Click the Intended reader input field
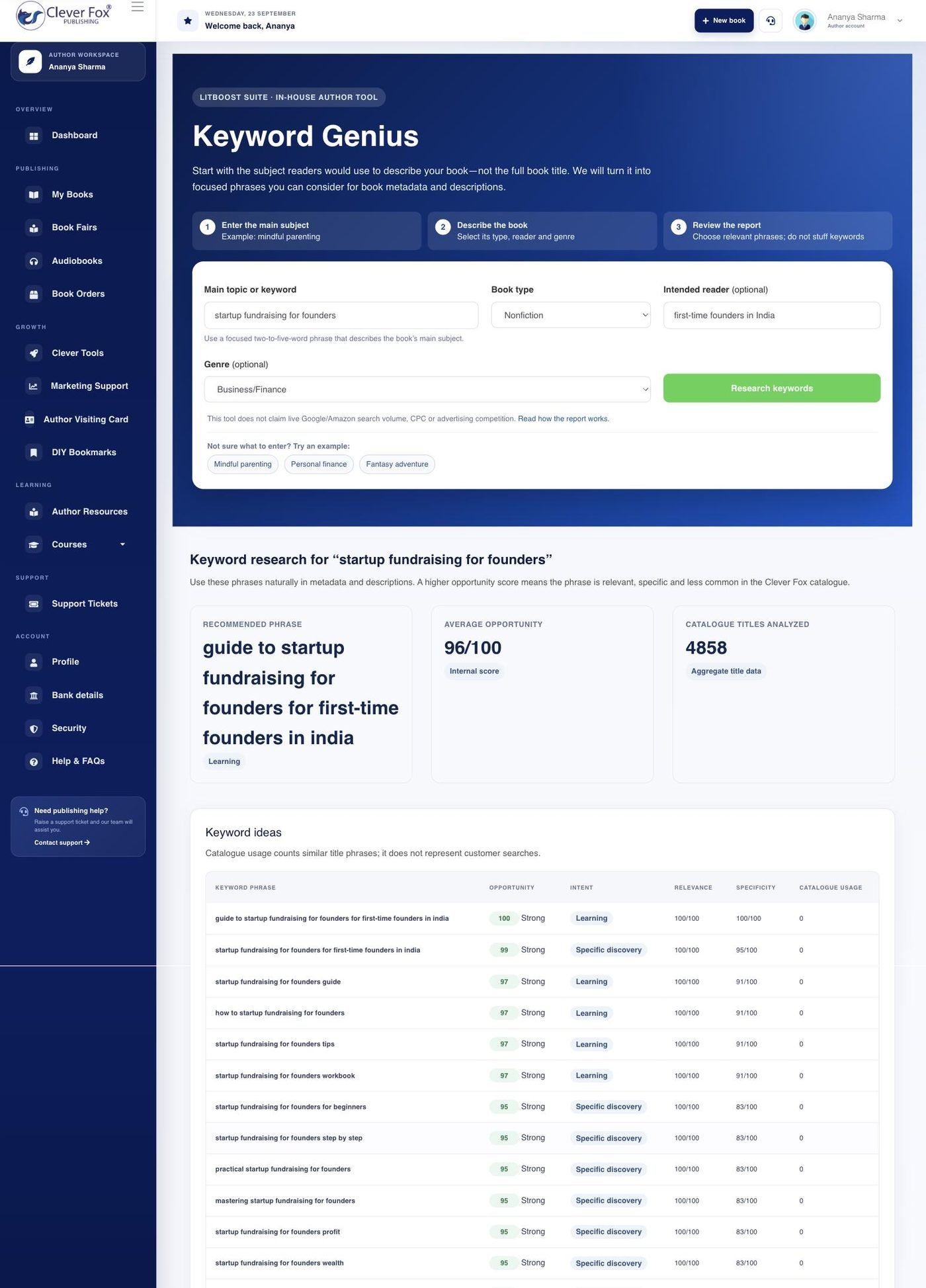 coord(772,316)
